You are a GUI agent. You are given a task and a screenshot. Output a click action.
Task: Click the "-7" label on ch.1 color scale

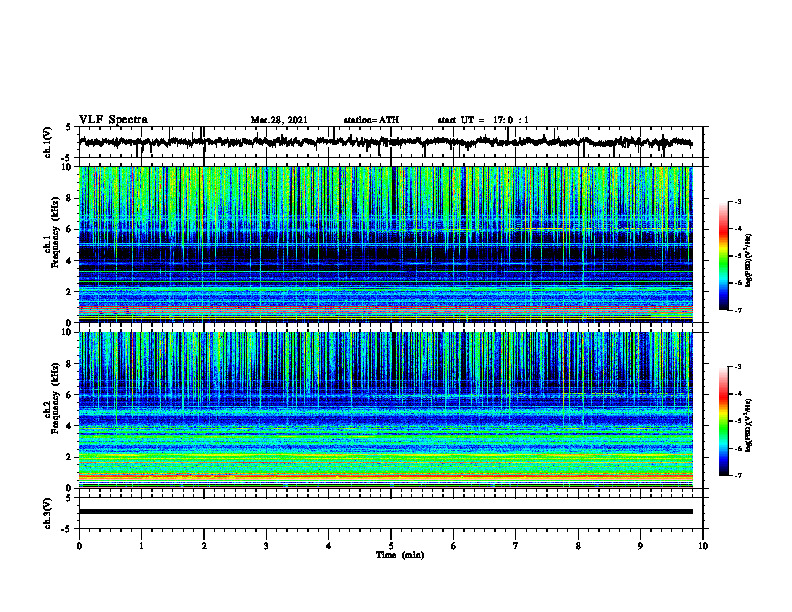pos(738,310)
